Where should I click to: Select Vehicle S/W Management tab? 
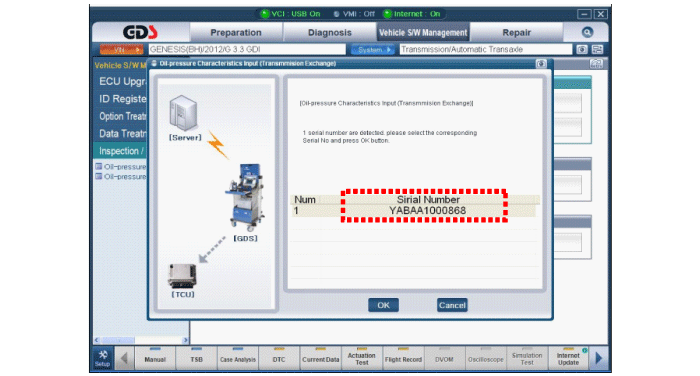423,33
